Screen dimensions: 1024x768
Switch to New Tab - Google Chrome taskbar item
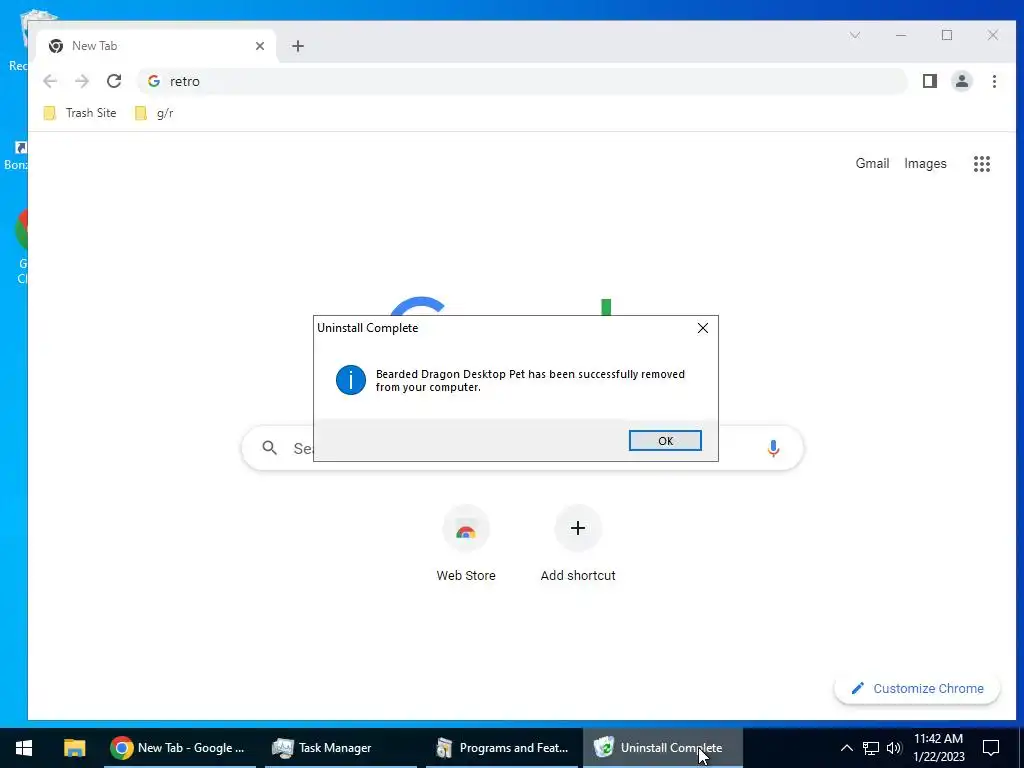tap(180, 748)
